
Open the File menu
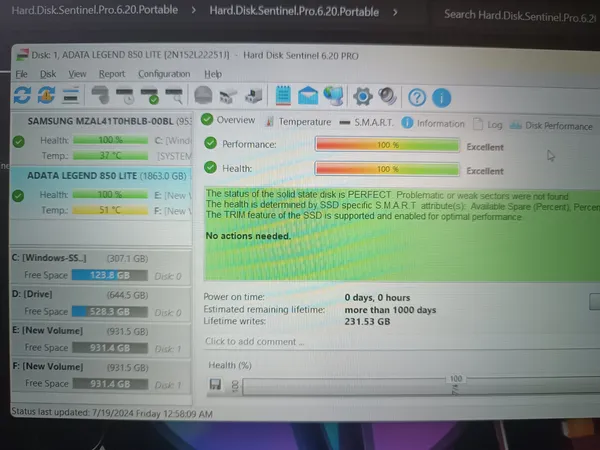(21, 74)
